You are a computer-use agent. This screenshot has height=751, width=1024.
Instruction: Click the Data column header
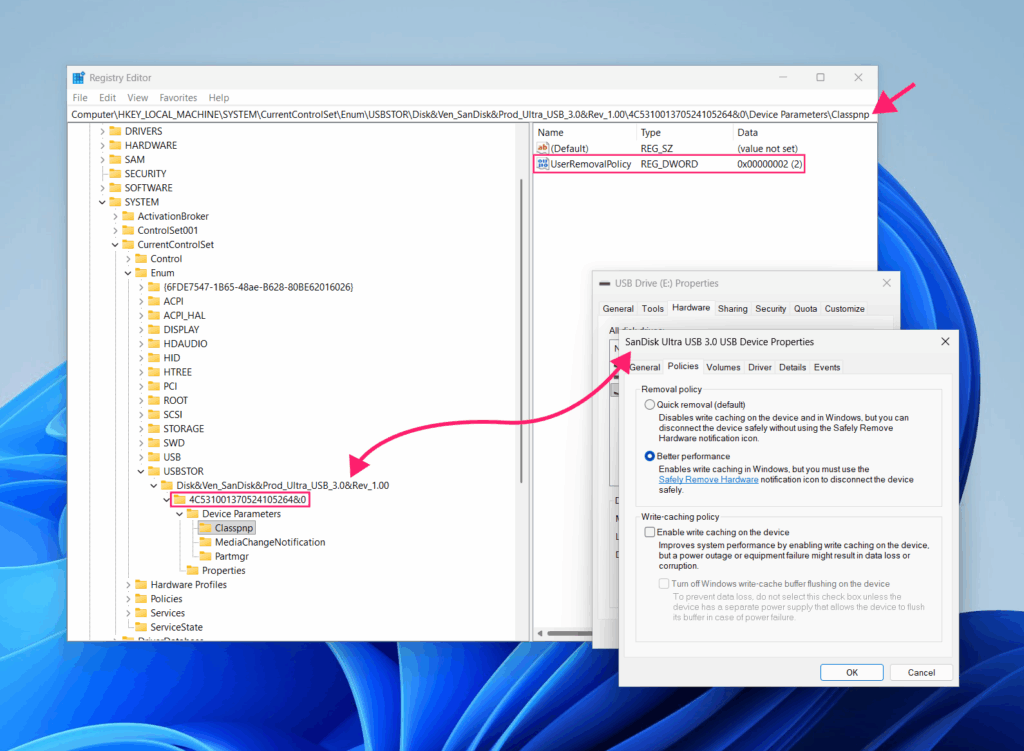(805, 133)
